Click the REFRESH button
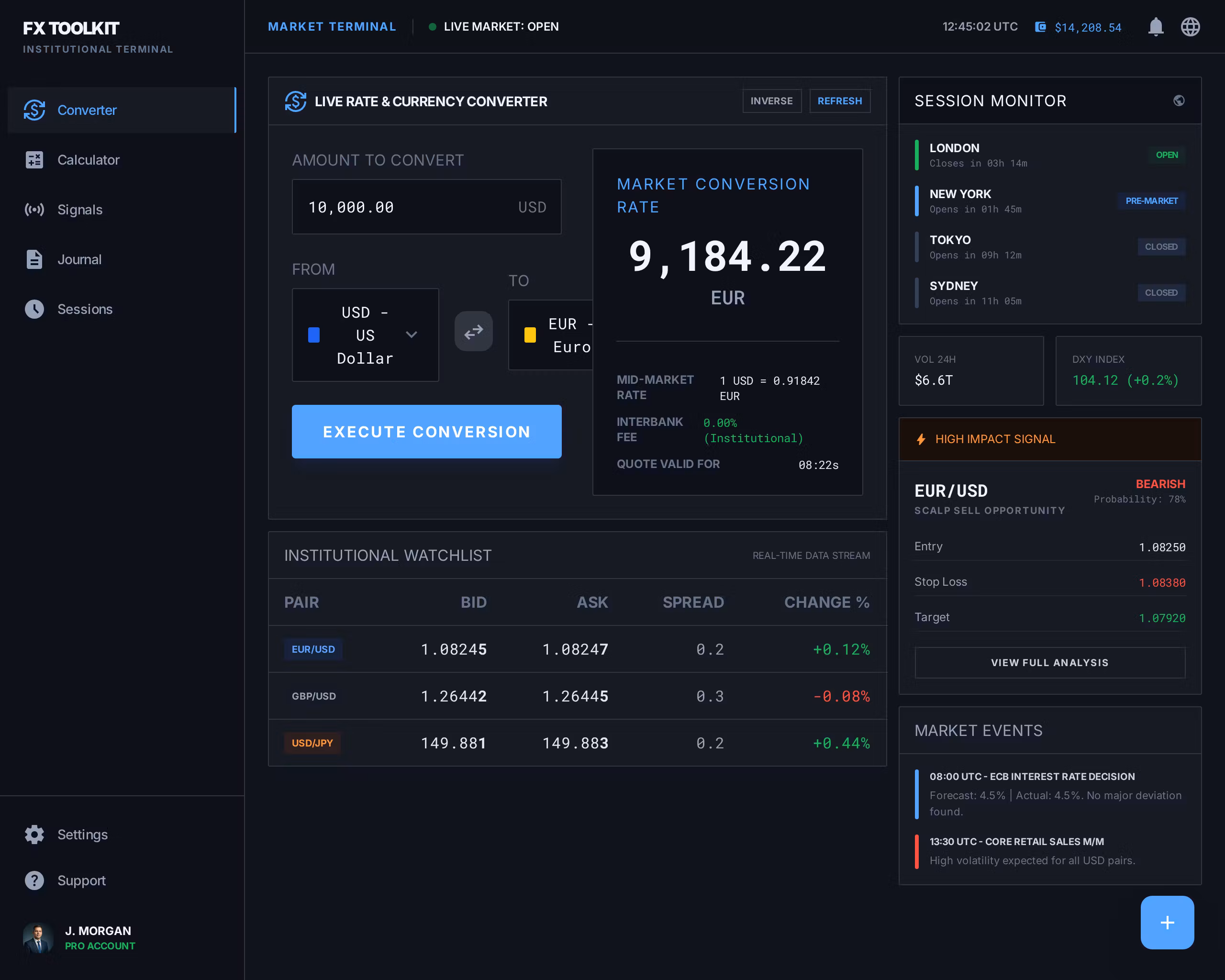Screen dimensions: 1225x980 click(x=840, y=100)
